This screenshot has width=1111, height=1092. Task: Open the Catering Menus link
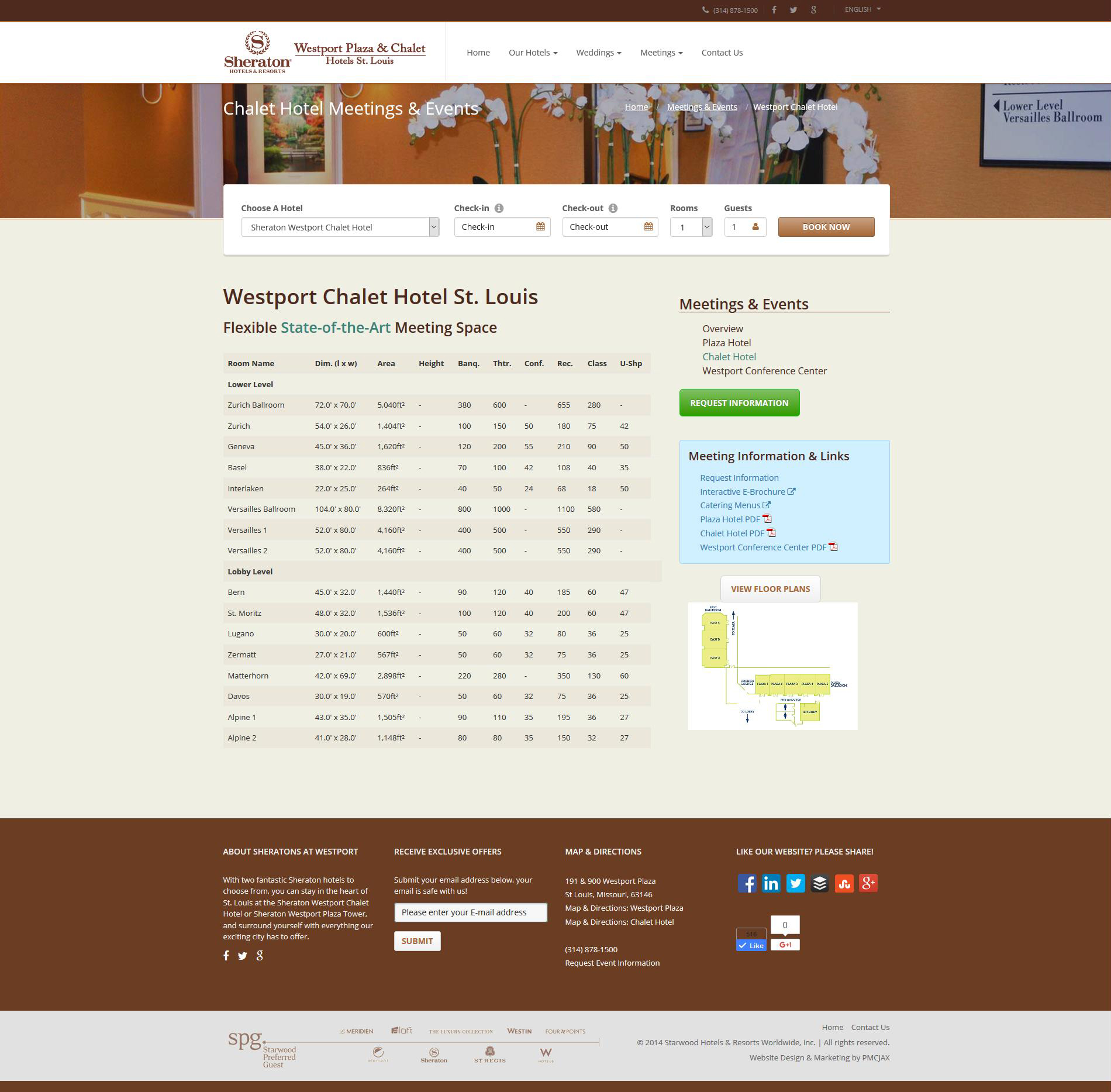[730, 505]
